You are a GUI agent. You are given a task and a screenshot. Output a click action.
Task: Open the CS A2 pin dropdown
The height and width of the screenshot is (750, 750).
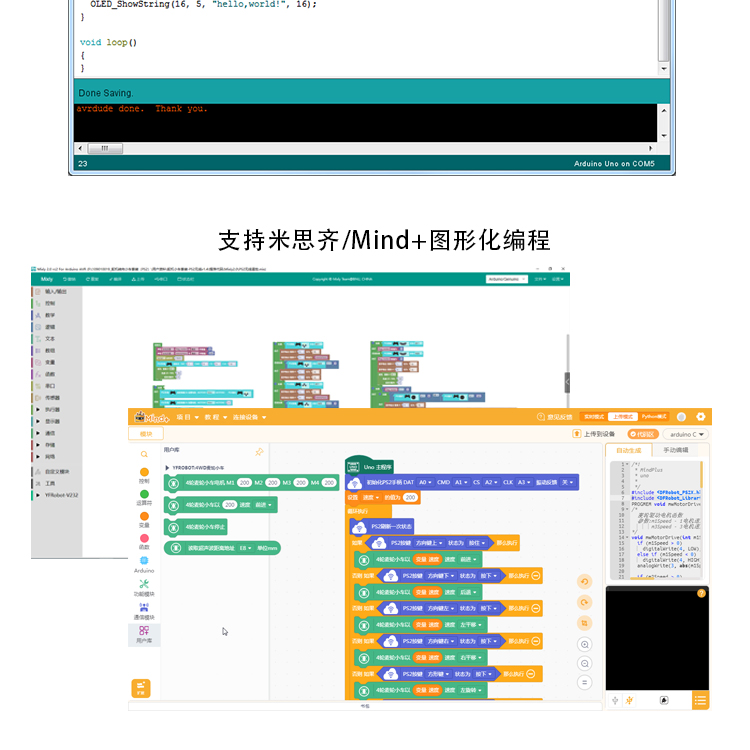(491, 482)
